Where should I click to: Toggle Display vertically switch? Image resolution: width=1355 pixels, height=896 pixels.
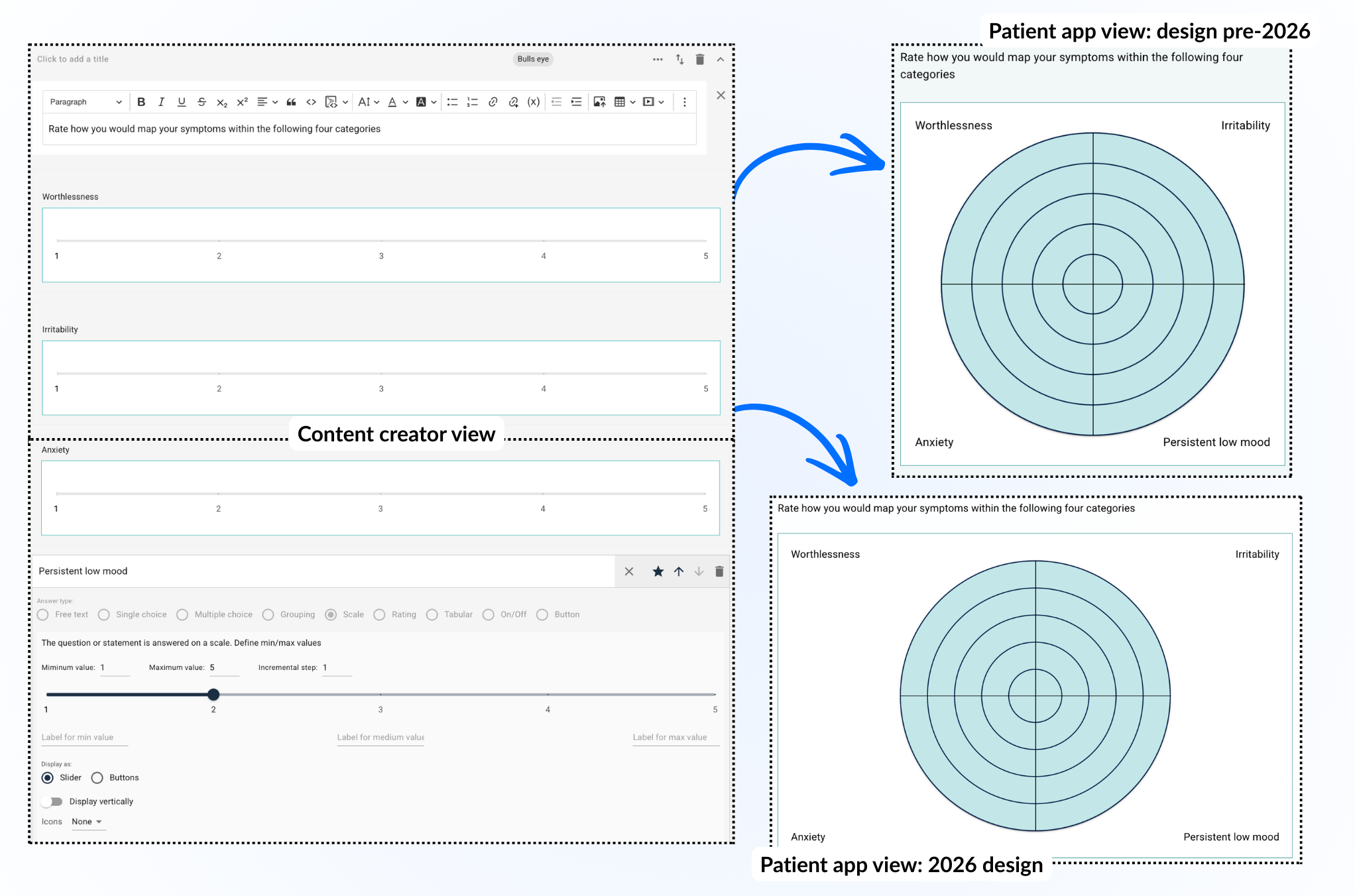52,802
